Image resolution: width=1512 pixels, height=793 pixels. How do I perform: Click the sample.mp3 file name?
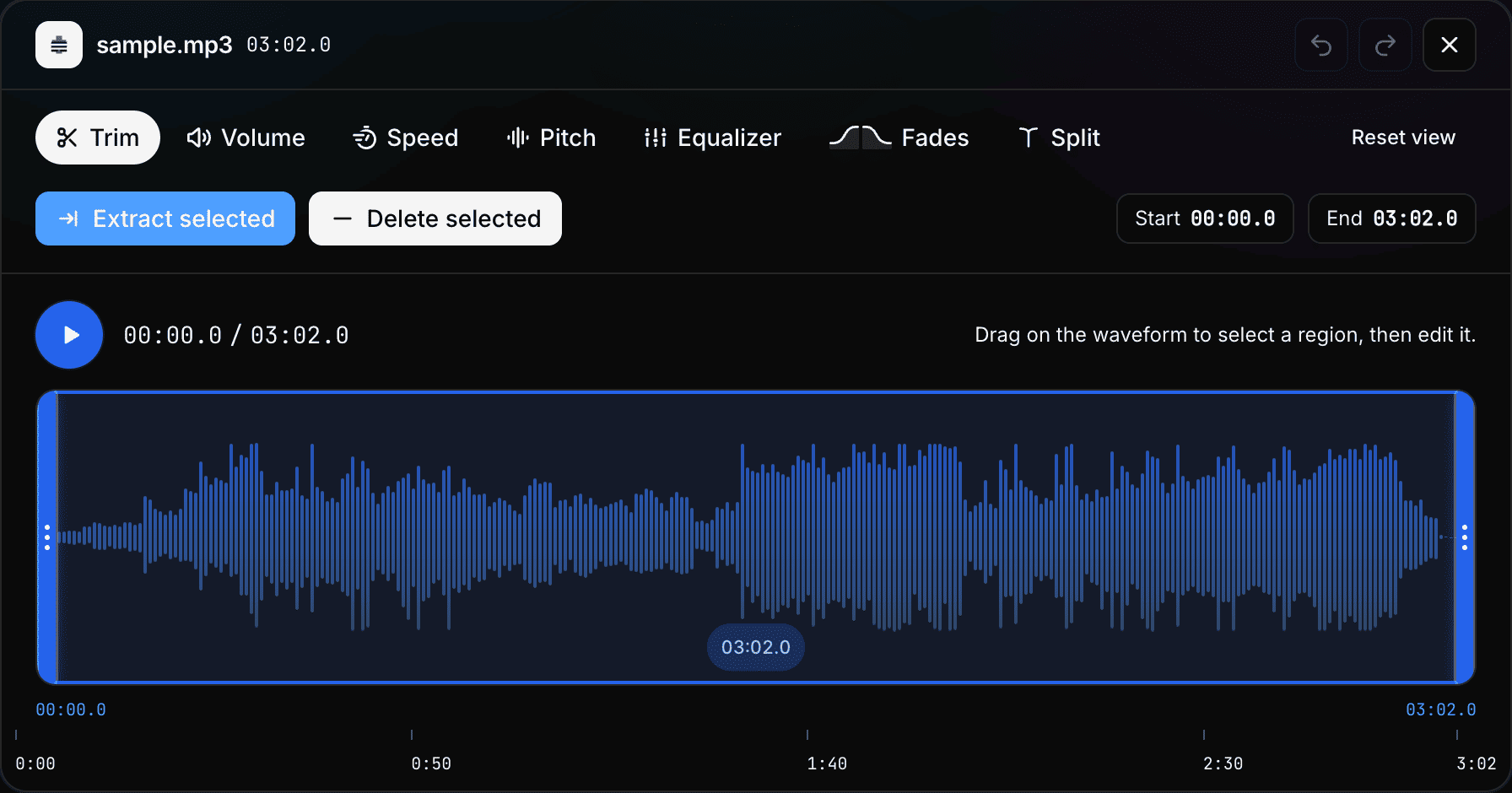[x=165, y=45]
